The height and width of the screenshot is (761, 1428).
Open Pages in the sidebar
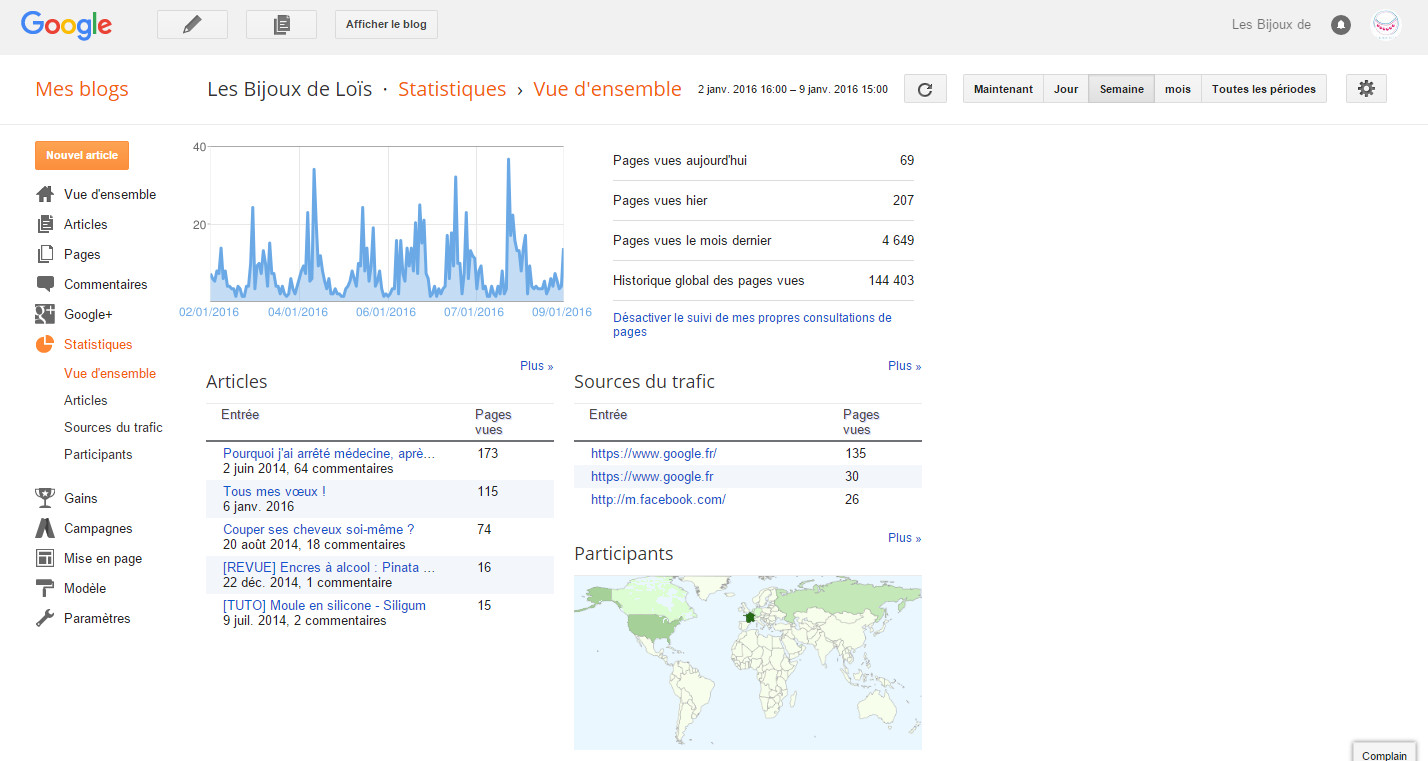click(x=82, y=254)
